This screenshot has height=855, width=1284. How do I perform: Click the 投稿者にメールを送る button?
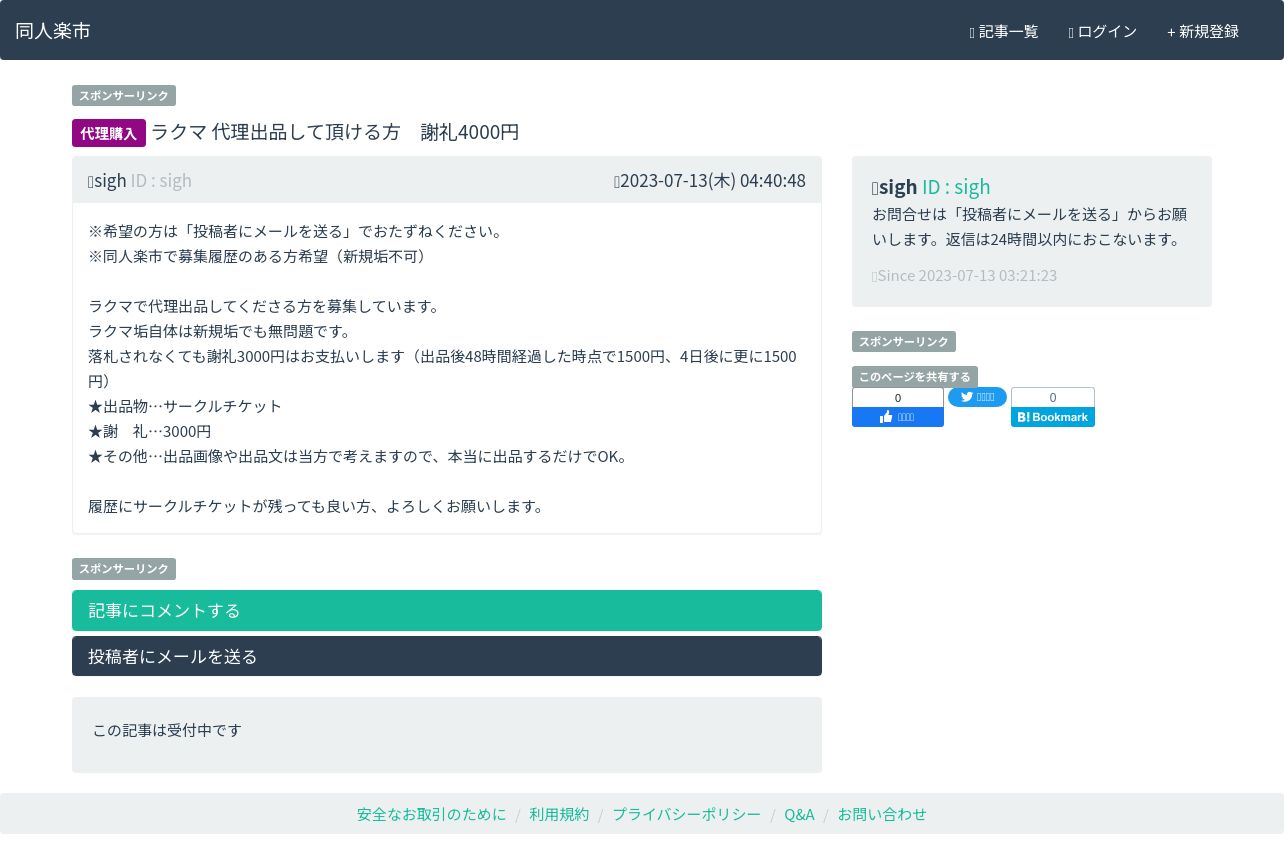click(447, 656)
